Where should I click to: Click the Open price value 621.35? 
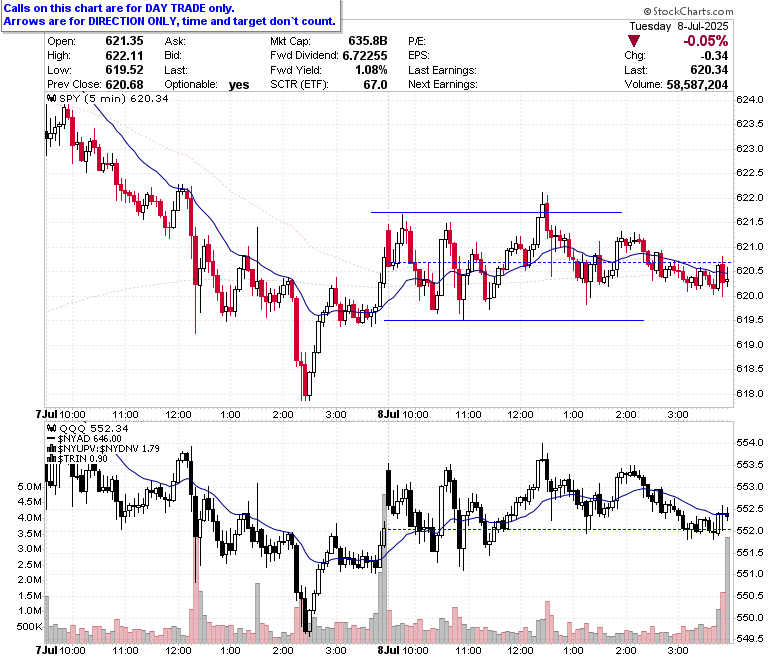[124, 41]
